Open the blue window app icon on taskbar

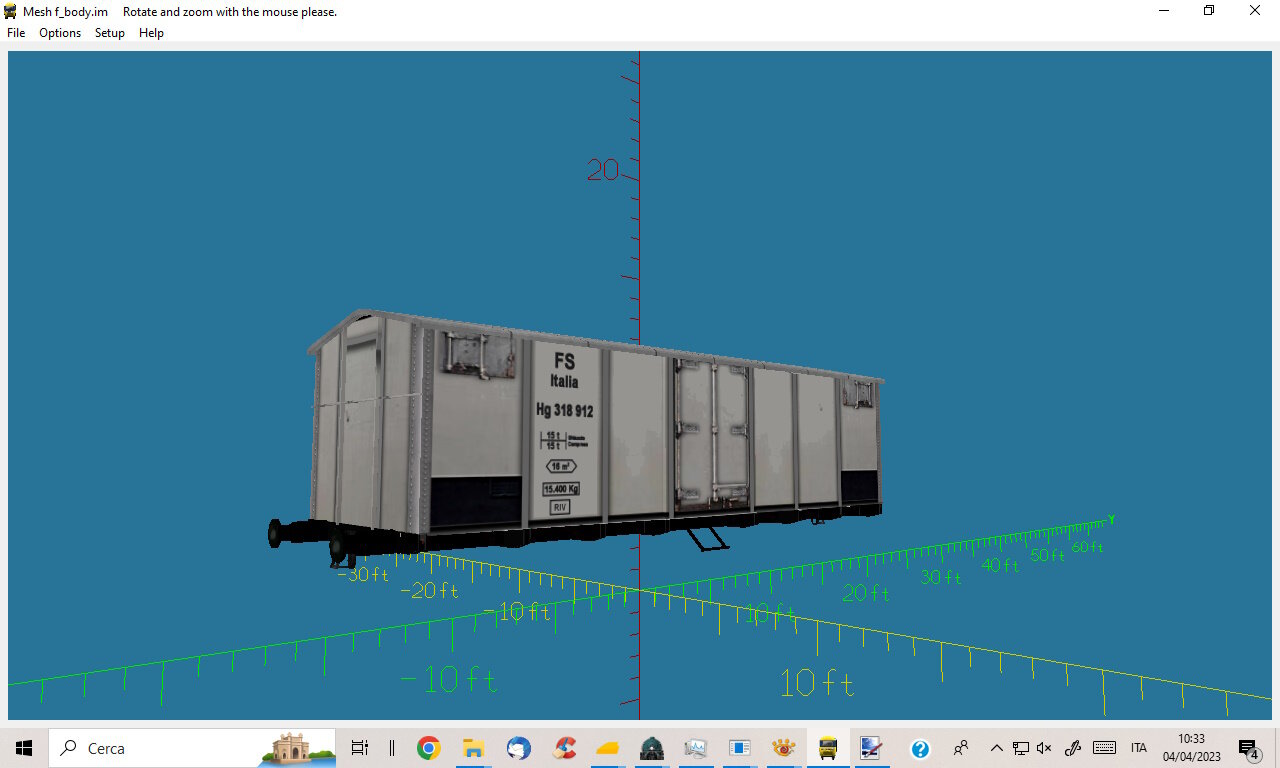coord(740,748)
